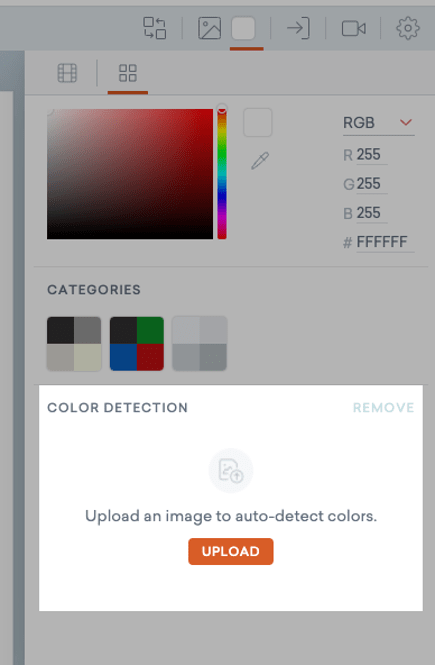
Task: Pick a color with the eyedropper tool
Action: tap(260, 161)
